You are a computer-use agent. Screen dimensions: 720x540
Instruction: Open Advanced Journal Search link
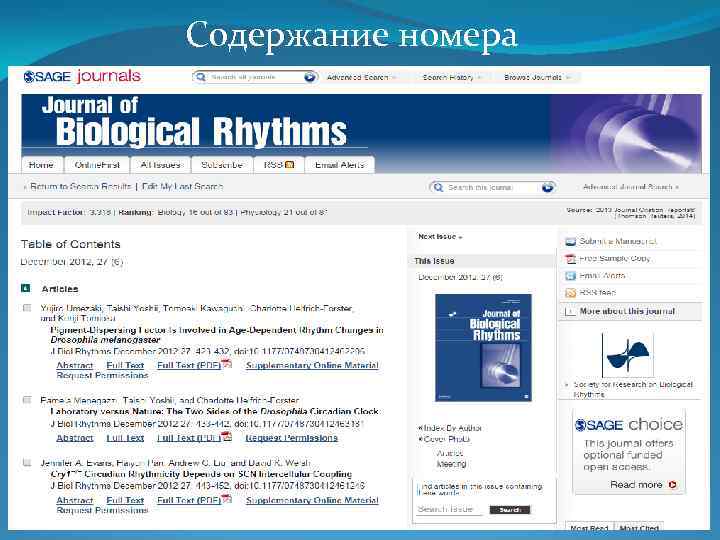pyautogui.click(x=630, y=187)
